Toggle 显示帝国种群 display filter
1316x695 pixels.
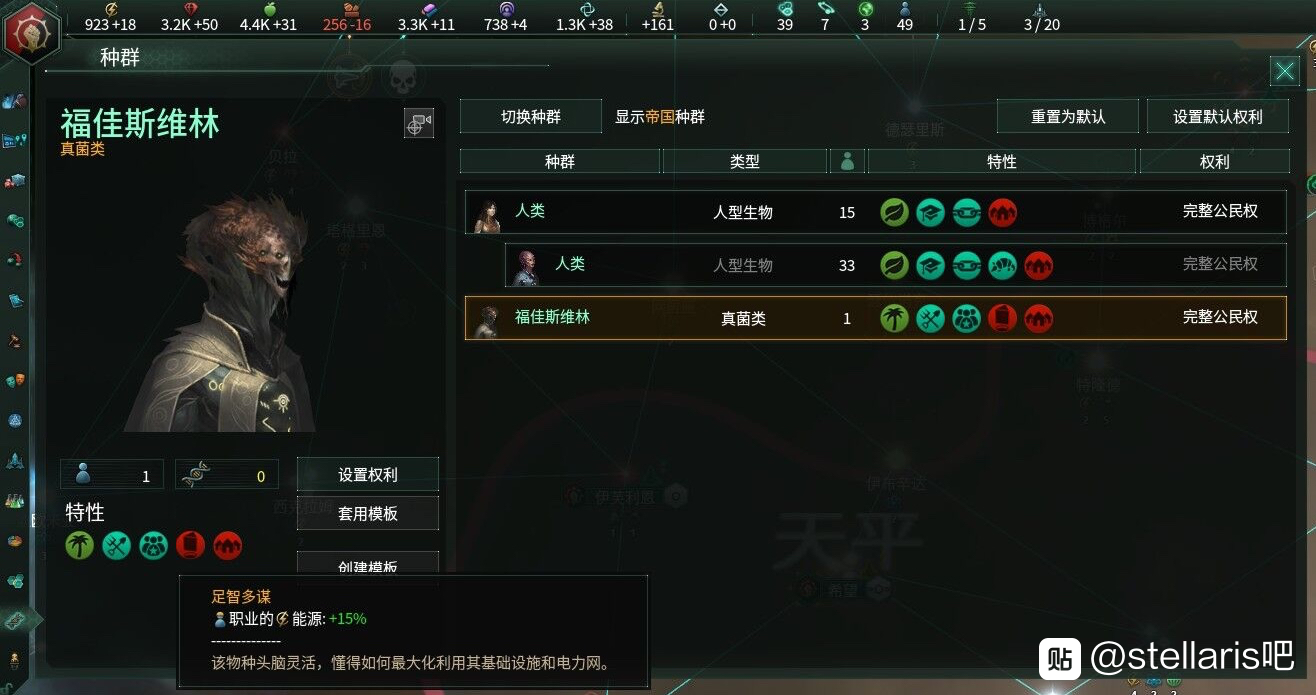tap(660, 117)
